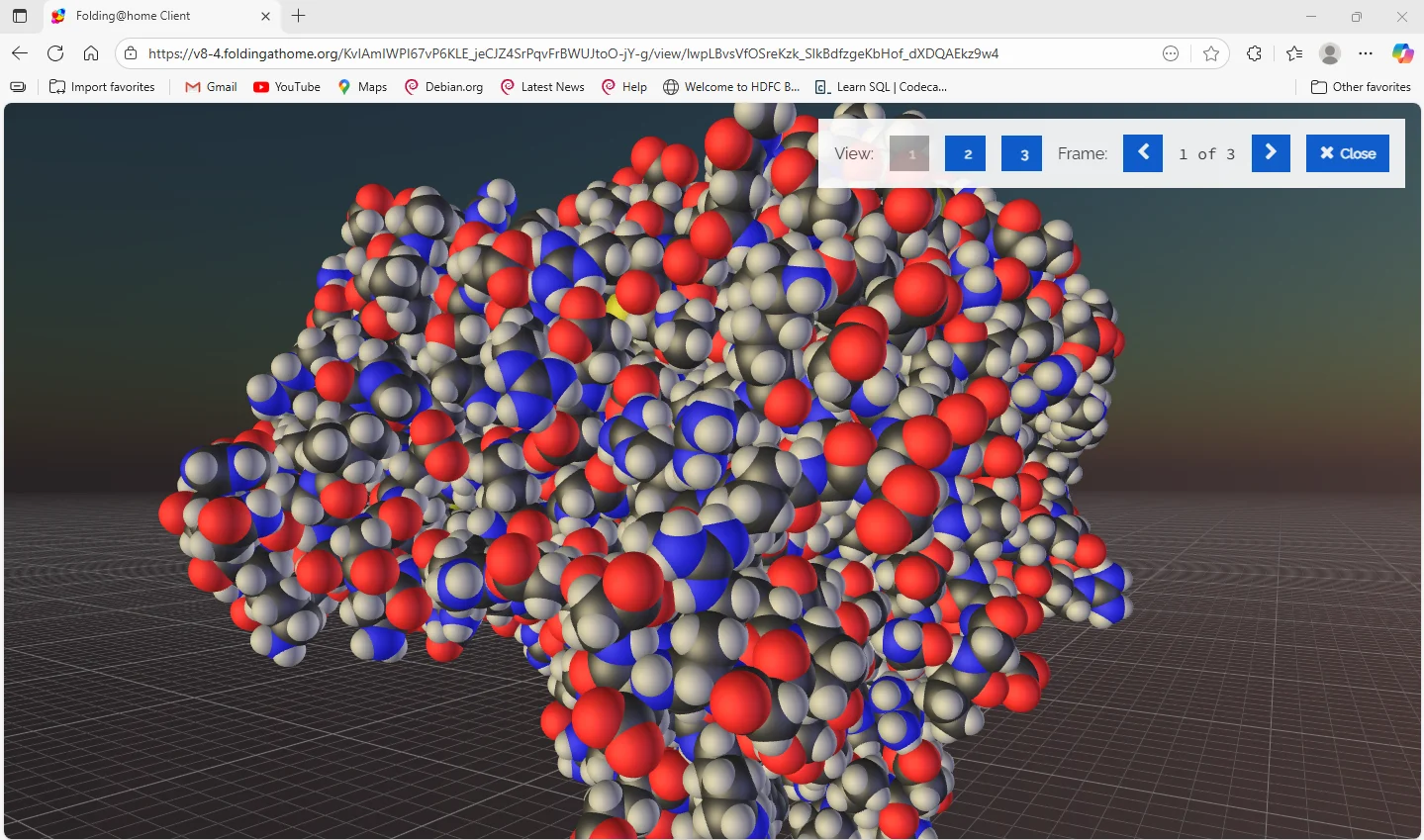Image resolution: width=1424 pixels, height=840 pixels.
Task: Expand the Other favorites folder
Action: [x=1362, y=87]
